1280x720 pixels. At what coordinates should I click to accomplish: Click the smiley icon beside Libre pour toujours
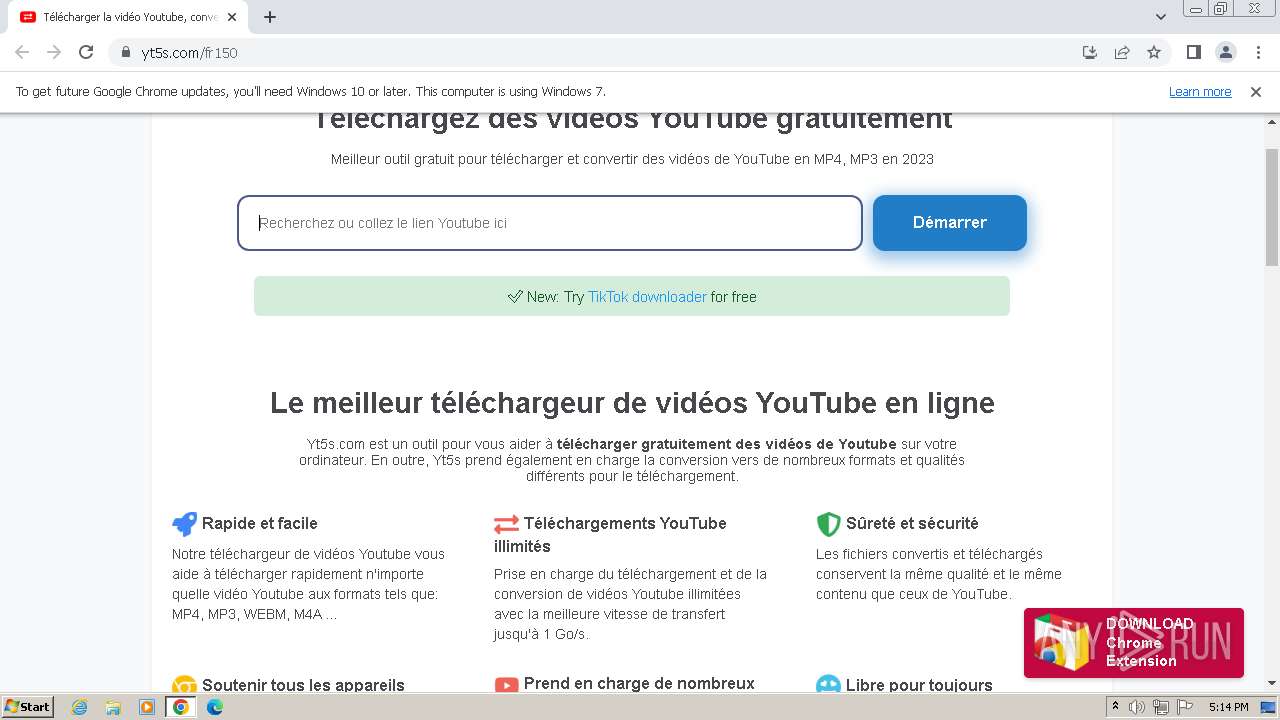828,685
